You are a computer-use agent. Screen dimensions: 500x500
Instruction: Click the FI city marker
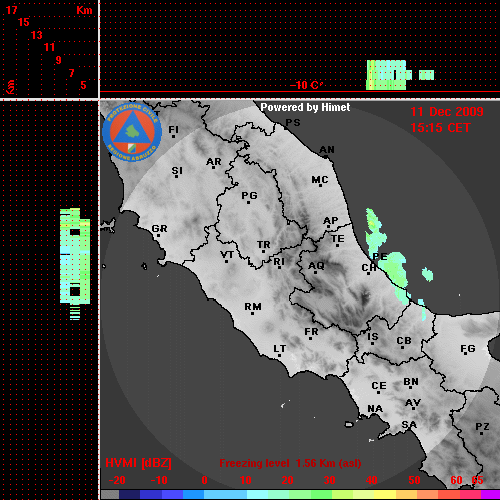point(173,136)
